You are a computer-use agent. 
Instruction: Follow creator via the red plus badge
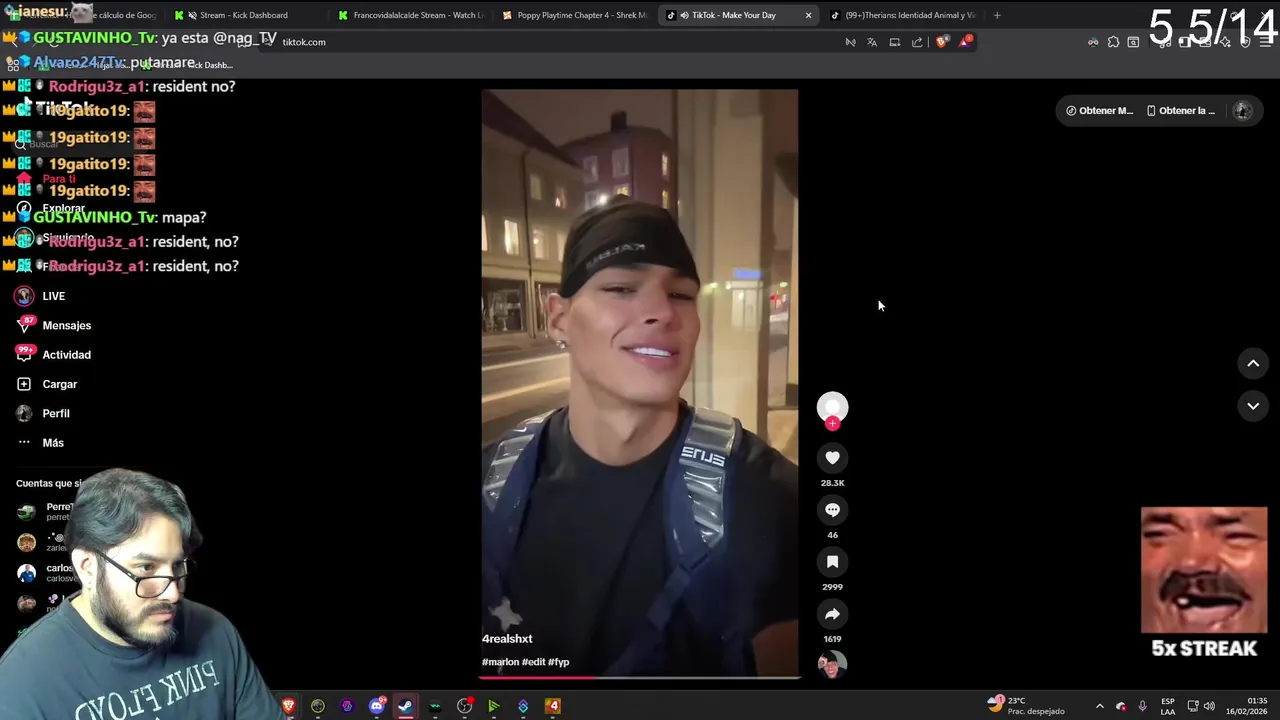[832, 424]
